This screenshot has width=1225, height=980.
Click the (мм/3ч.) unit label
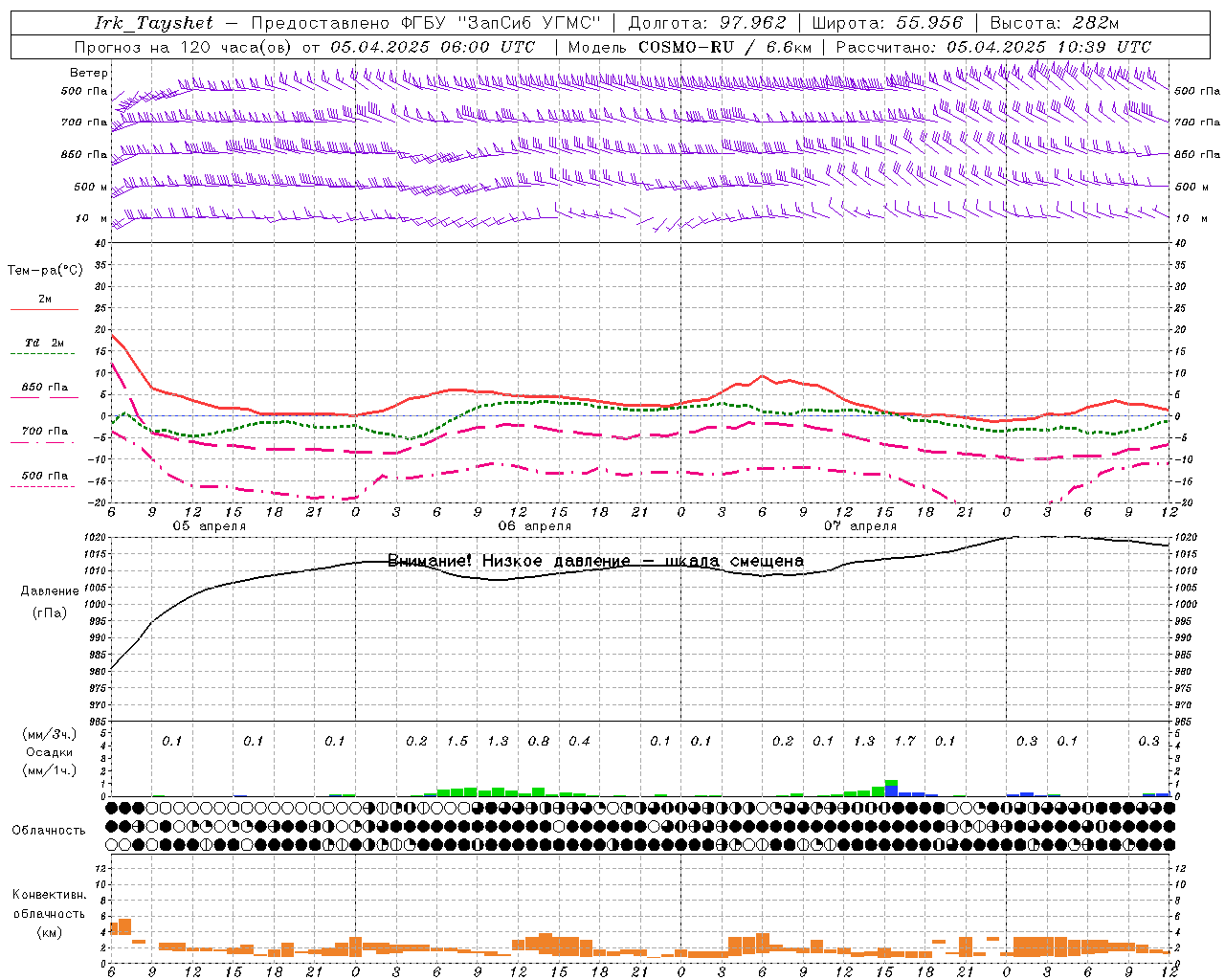[50, 734]
